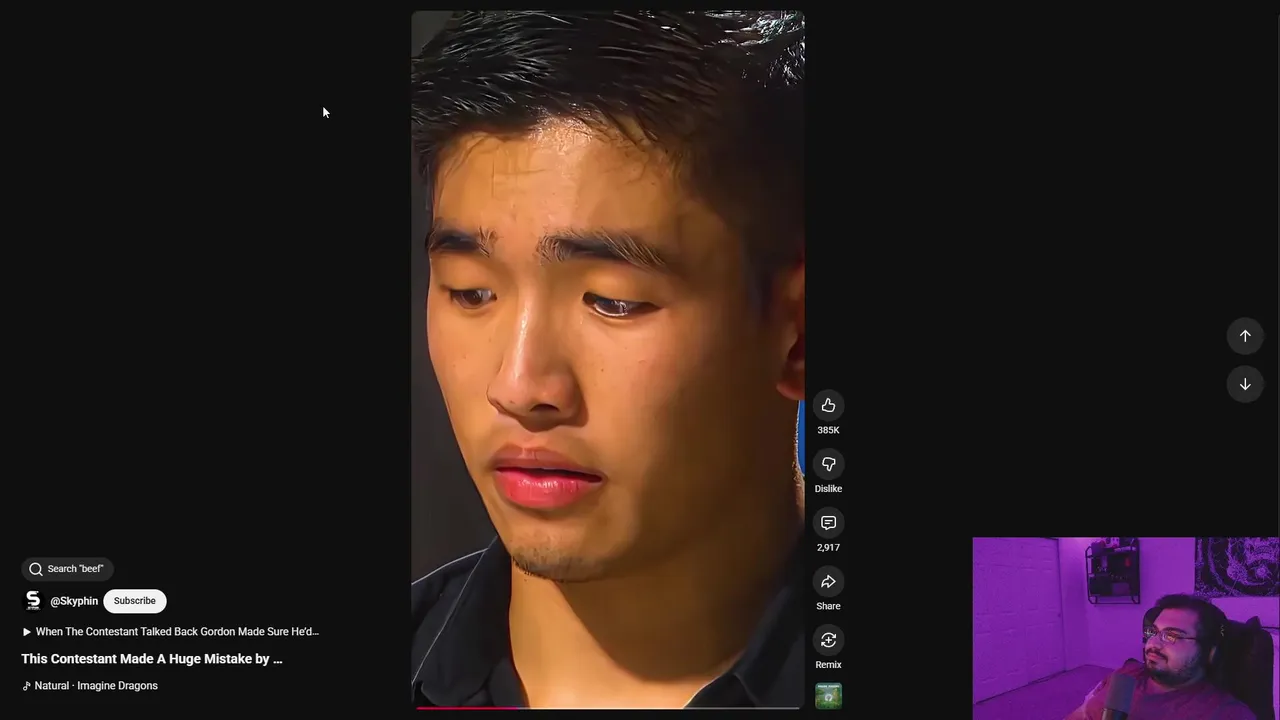
Task: Dislike the short video
Action: [x=828, y=464]
